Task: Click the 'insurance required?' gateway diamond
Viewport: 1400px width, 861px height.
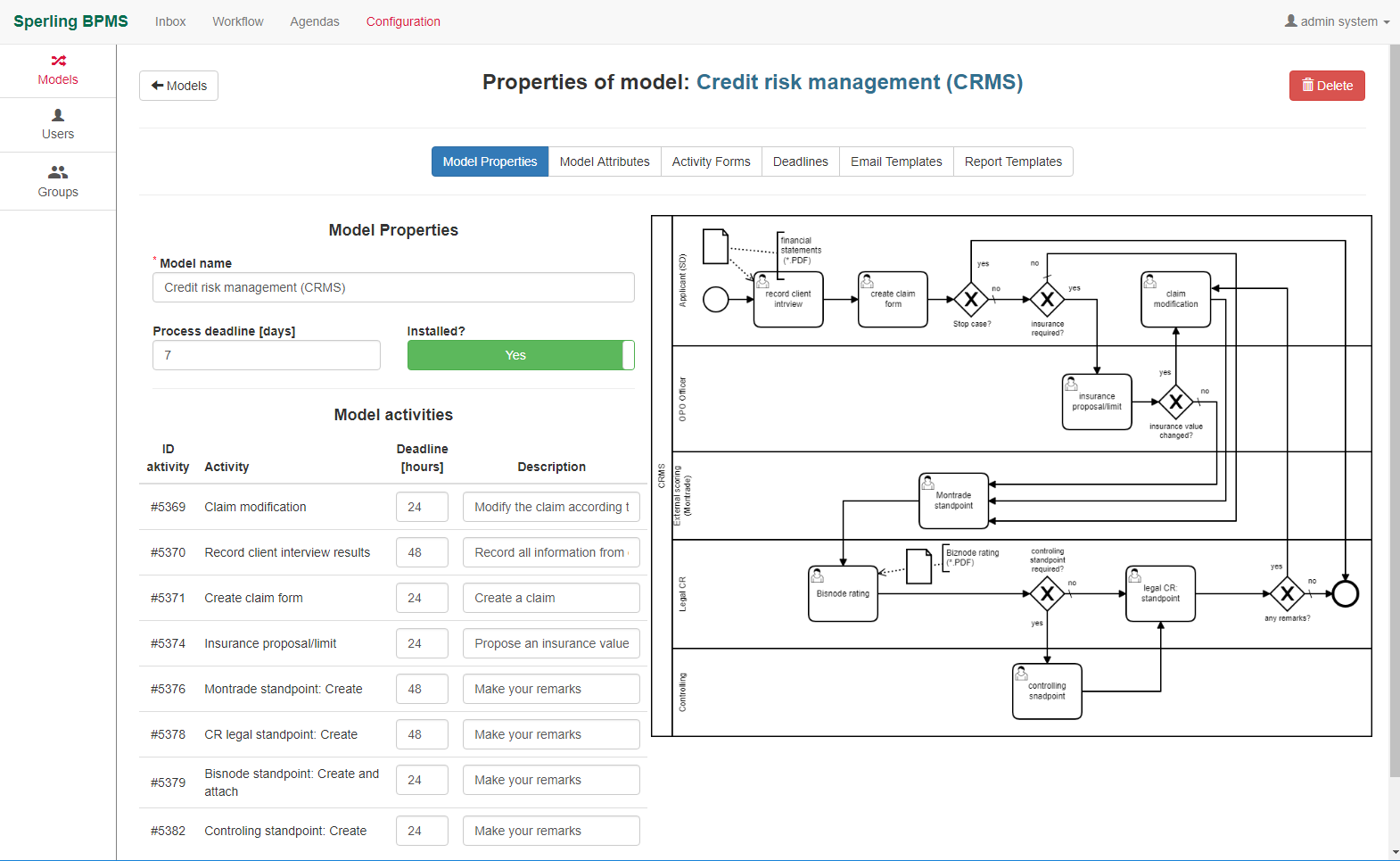Action: click(x=1048, y=300)
